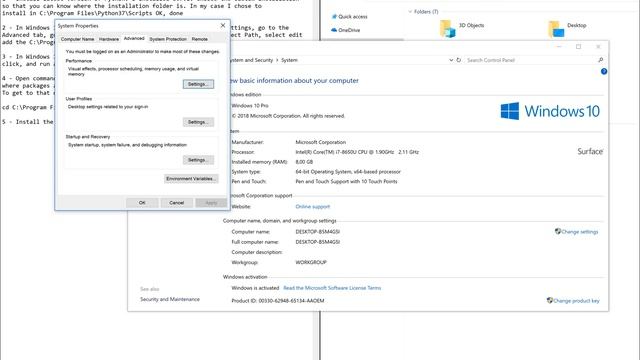This screenshot has height=360, width=640.
Task: Switch to the Hardware tab
Action: point(109,39)
